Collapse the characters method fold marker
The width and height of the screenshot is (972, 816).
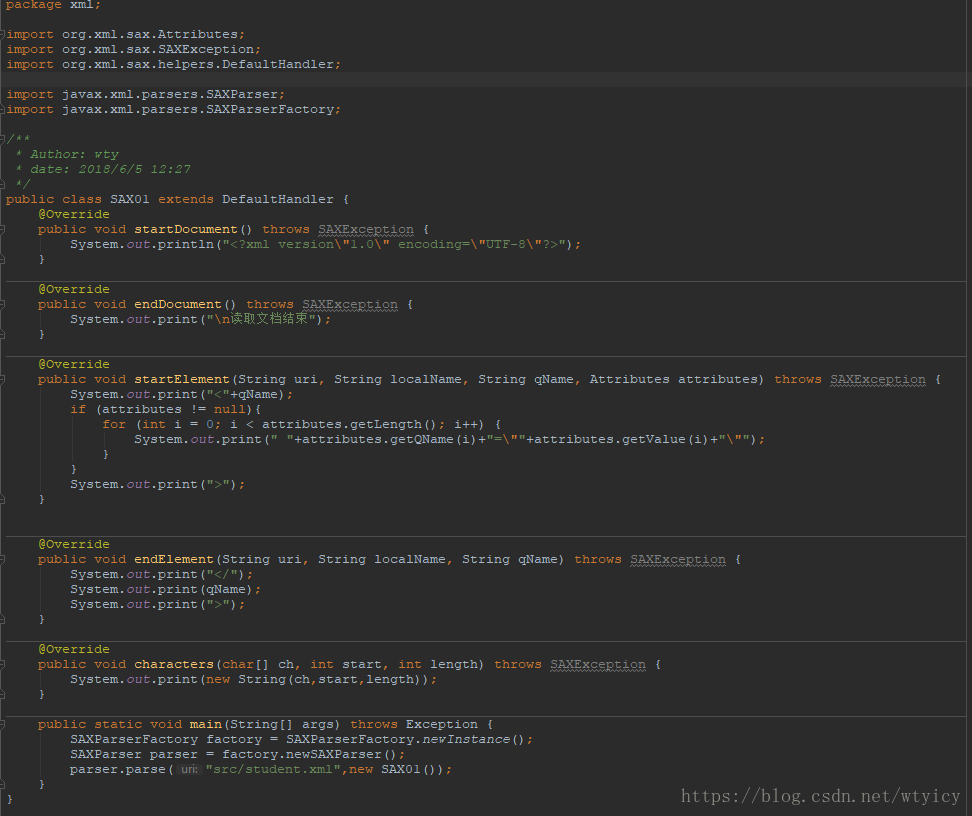point(2,665)
